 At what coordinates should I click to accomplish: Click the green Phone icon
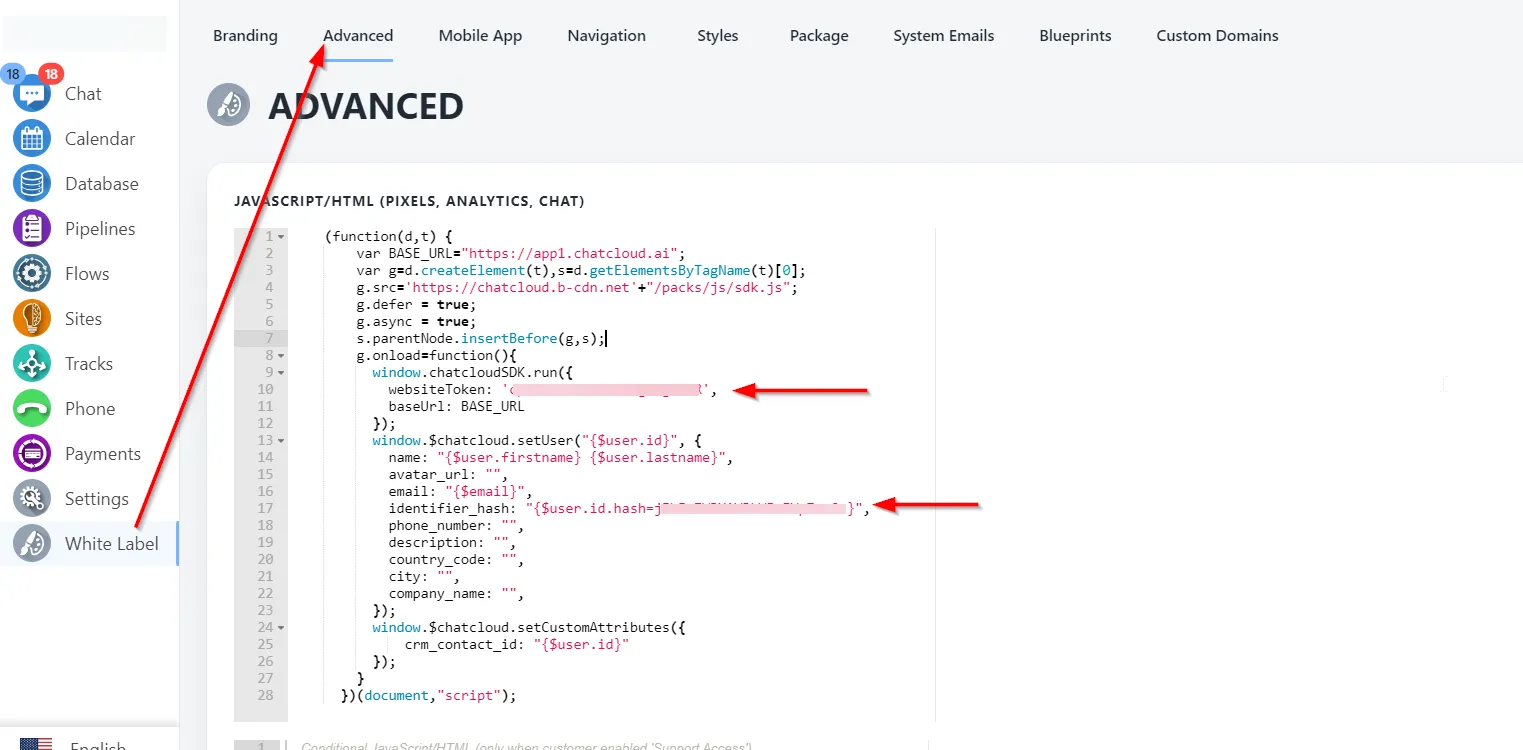click(32, 409)
